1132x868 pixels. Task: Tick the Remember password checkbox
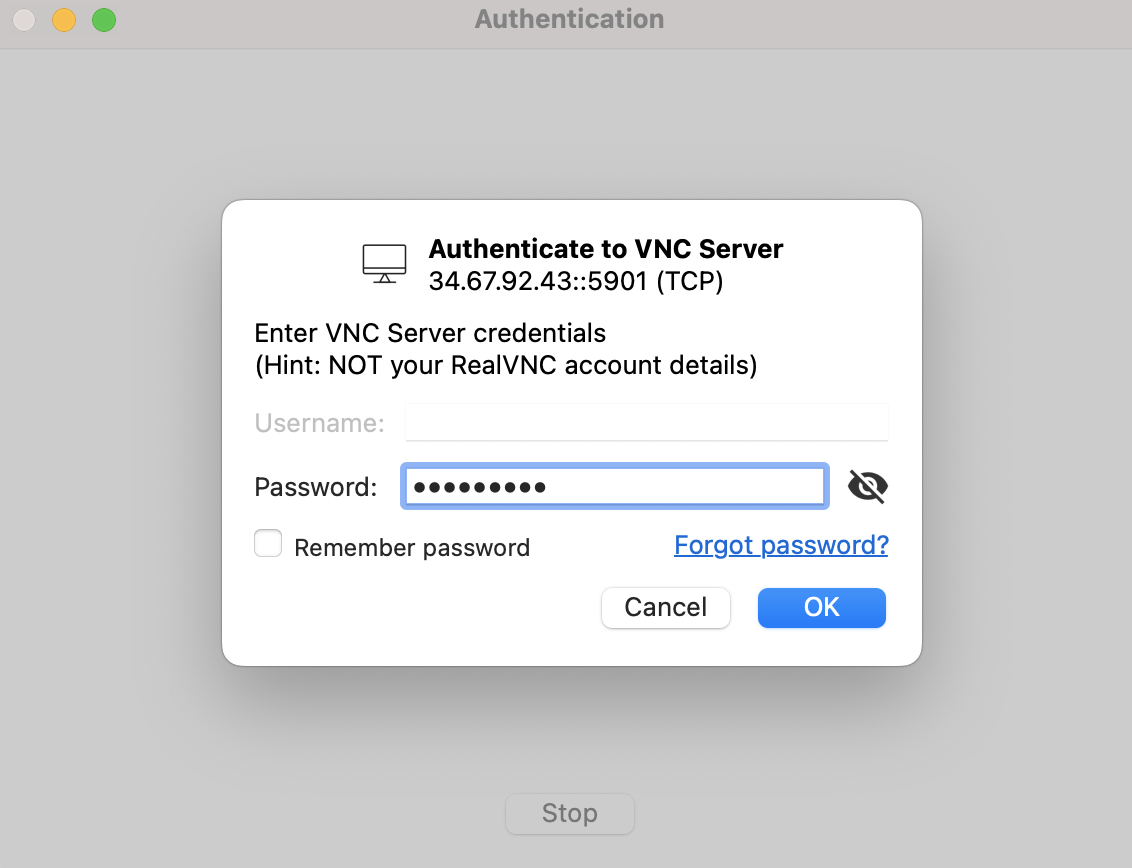pyautogui.click(x=268, y=543)
